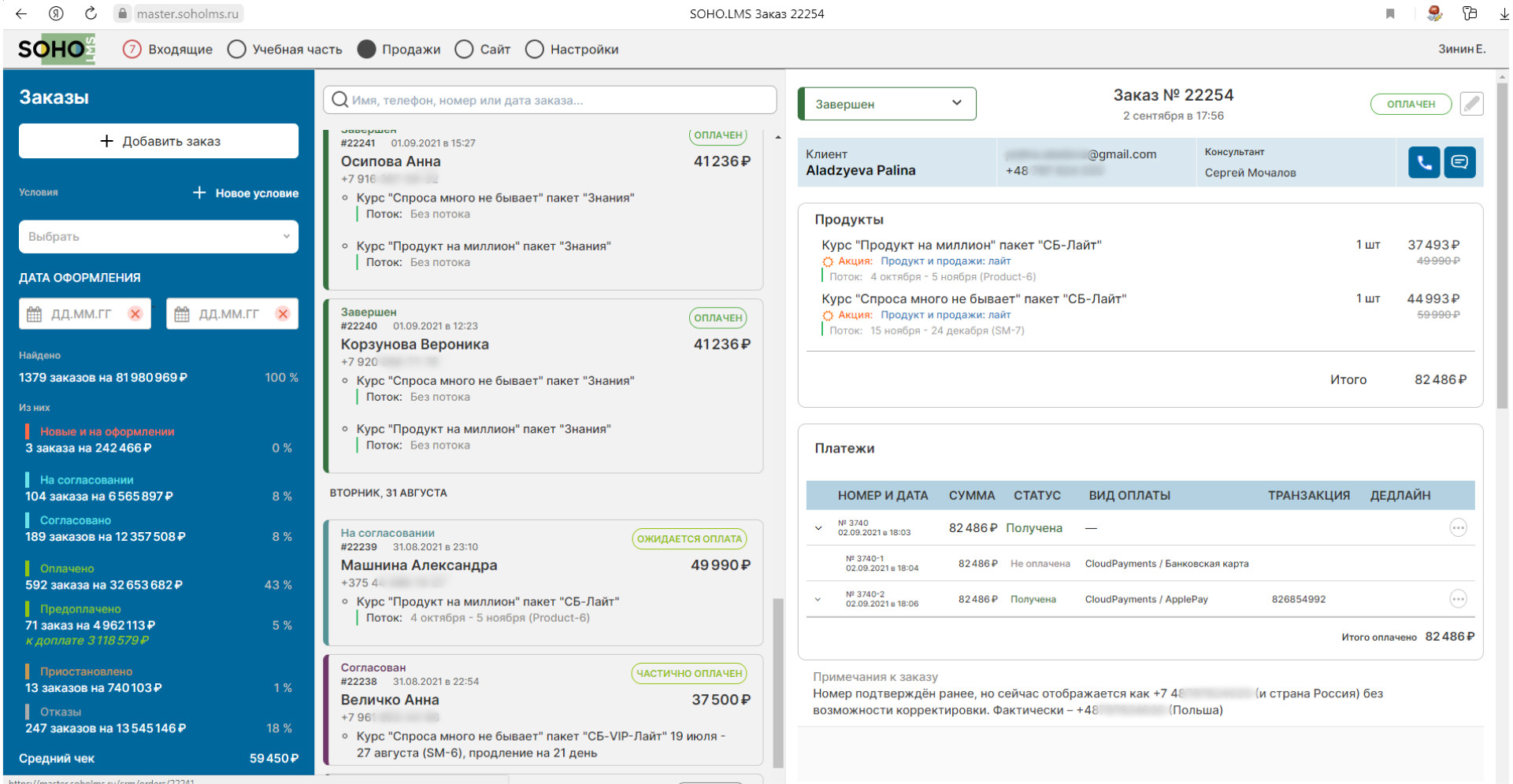Screen dimensions: 1513x784
Task: Select the Настройки radio tab
Action: click(x=535, y=50)
